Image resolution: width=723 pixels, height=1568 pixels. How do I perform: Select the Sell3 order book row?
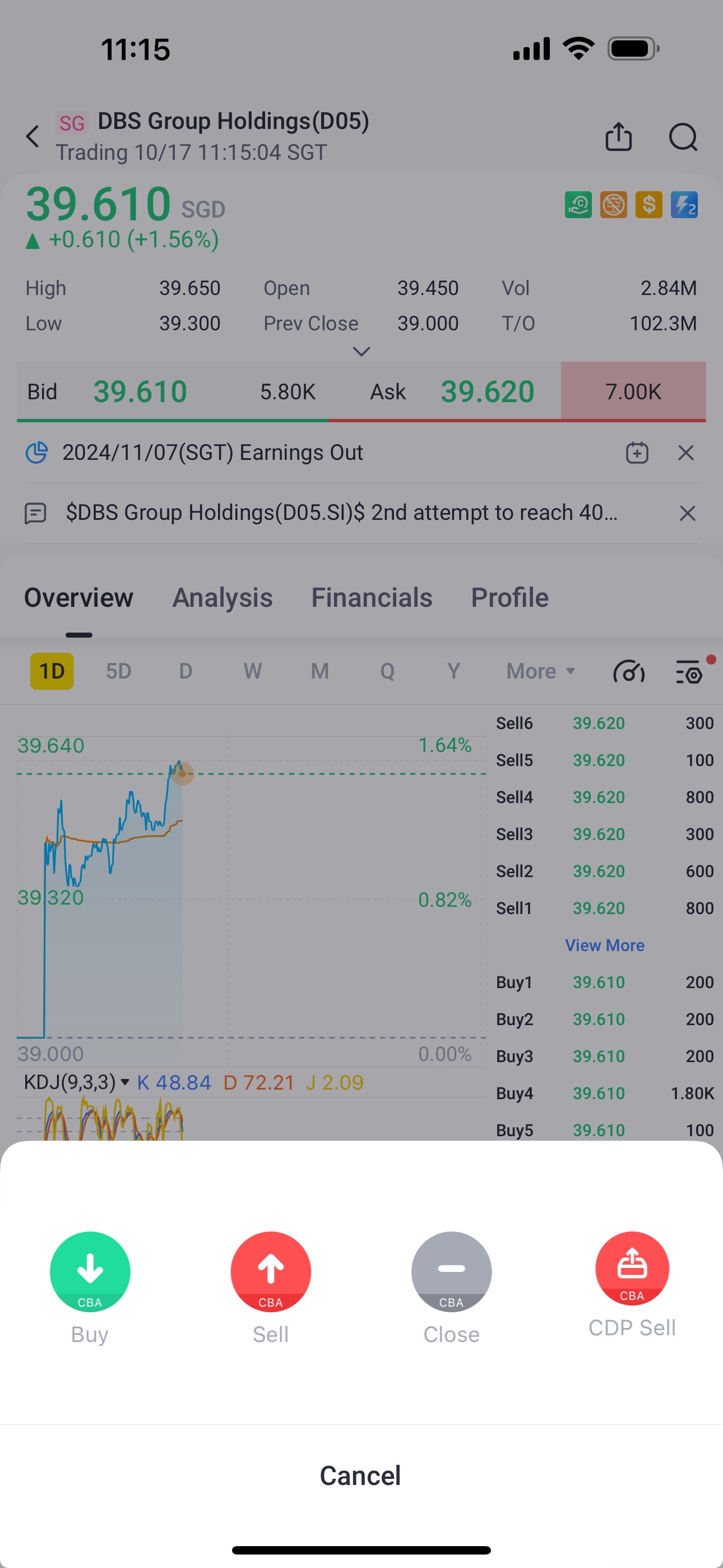point(605,834)
